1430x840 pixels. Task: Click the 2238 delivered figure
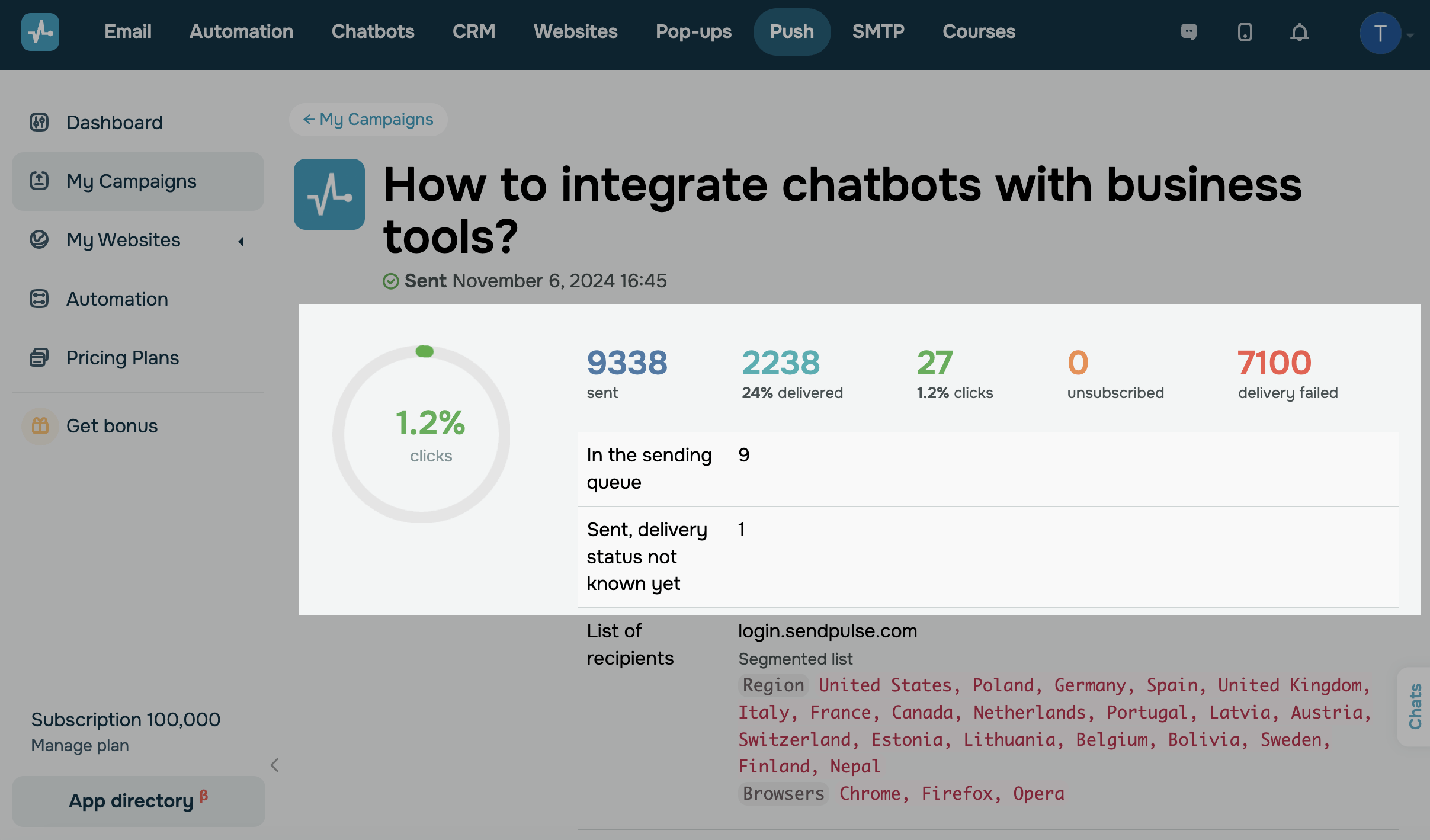coord(781,363)
